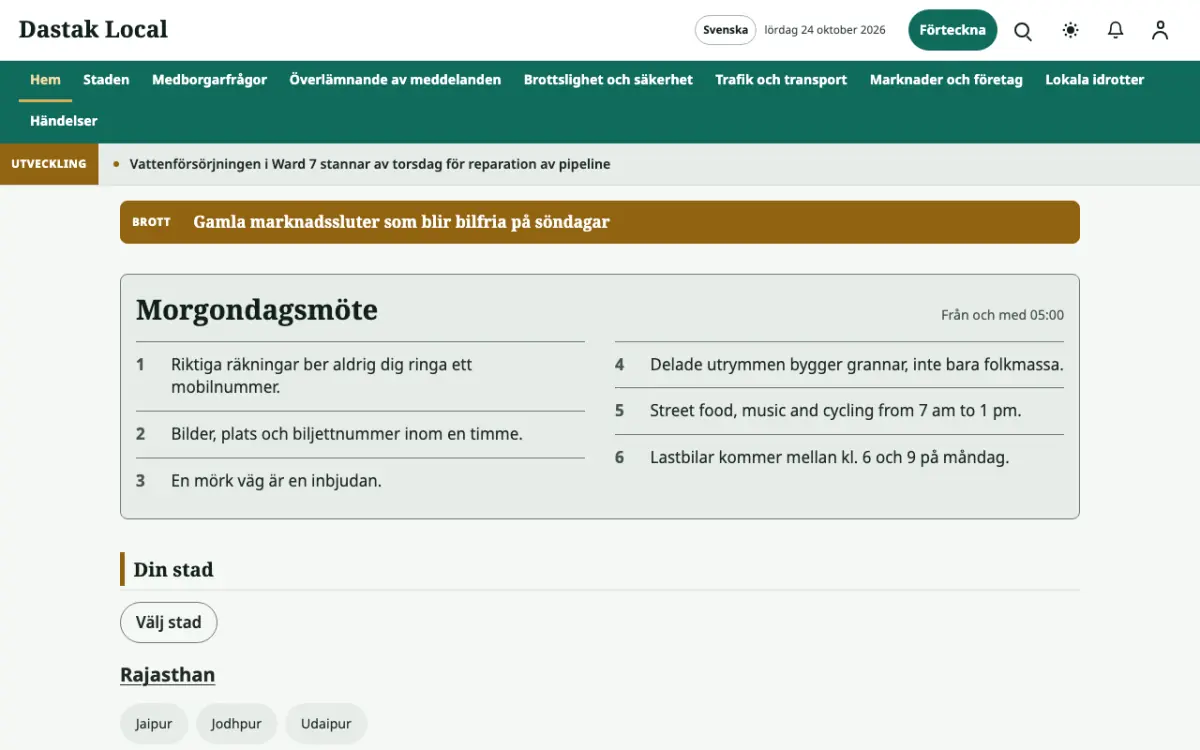1200x750 pixels.
Task: Click the Från och med 05:00 timestamp
Action: coord(1002,315)
